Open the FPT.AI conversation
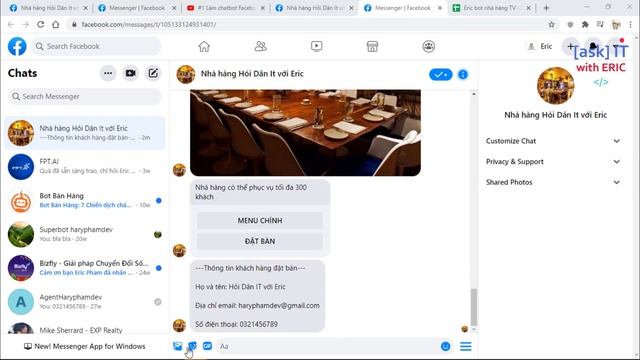This screenshot has height=360, width=640. (x=85, y=167)
